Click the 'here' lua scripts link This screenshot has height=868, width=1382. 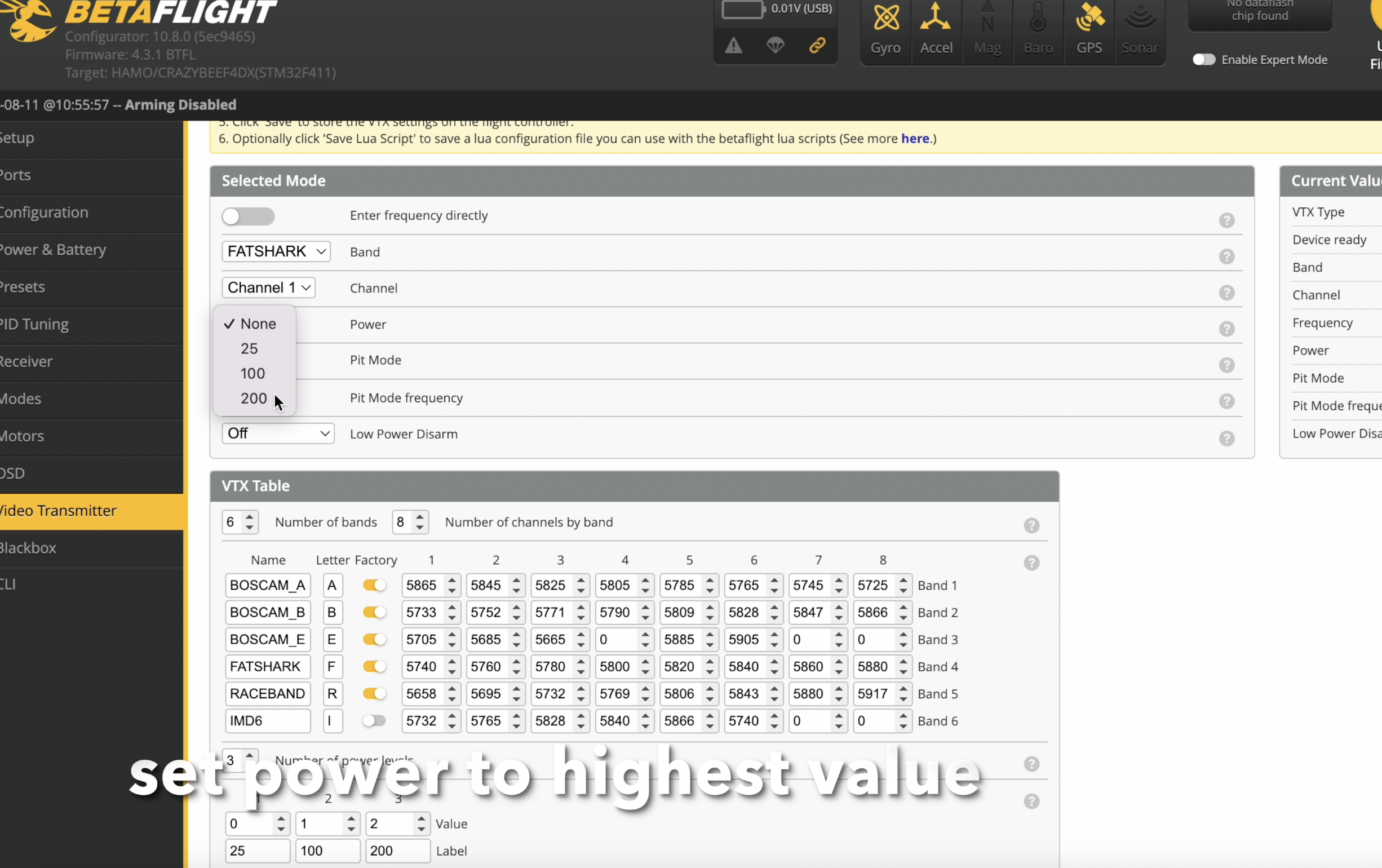(915, 138)
